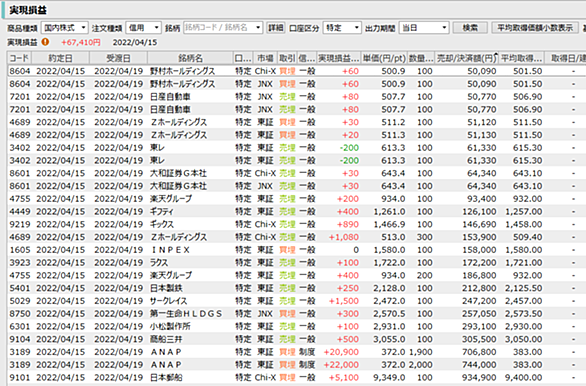Image resolution: width=586 pixels, height=386 pixels.
Task: Click the 1,257.00 average cost cell
Action: pyautogui.click(x=523, y=211)
